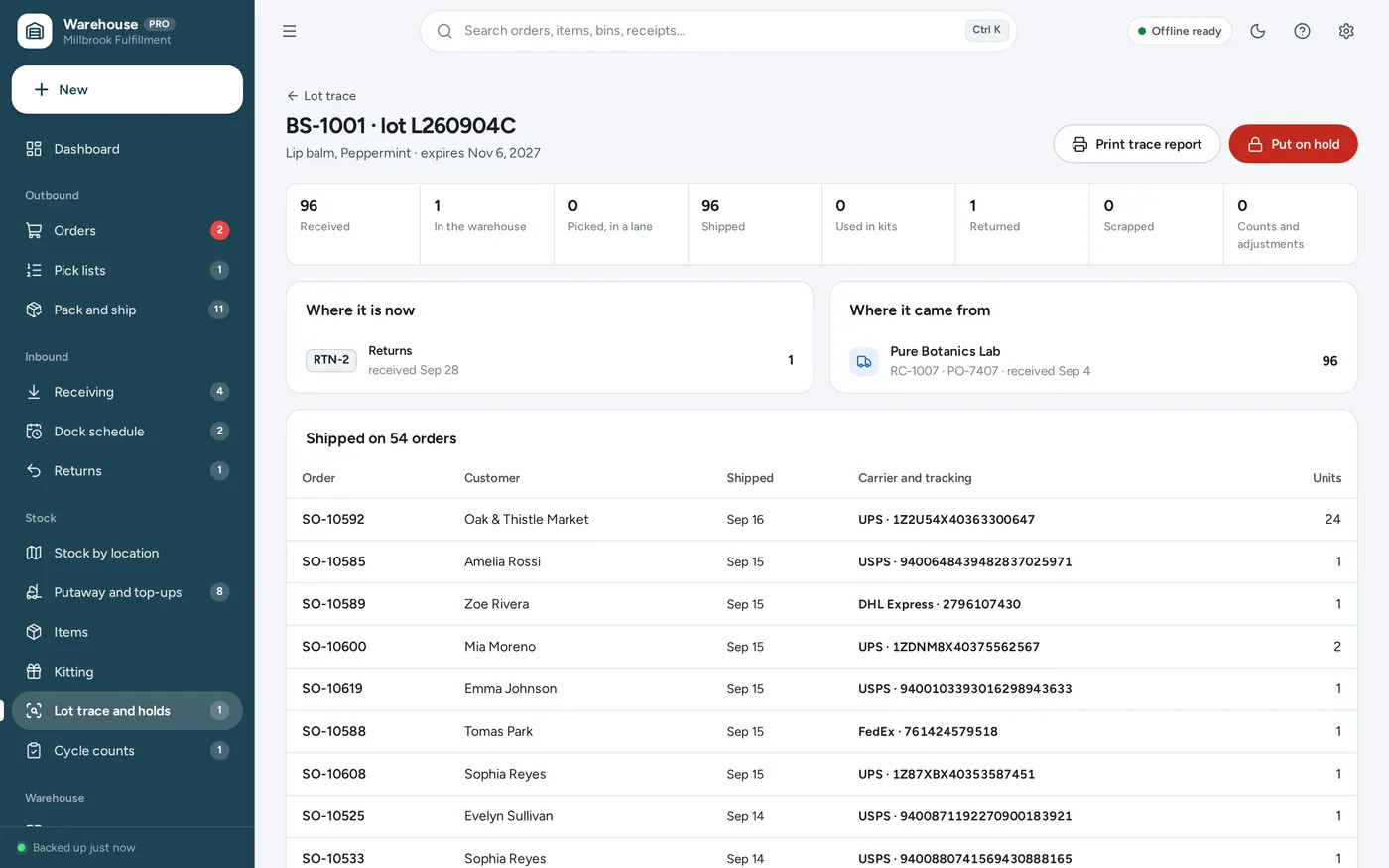Click the Orders cart icon

[34, 231]
